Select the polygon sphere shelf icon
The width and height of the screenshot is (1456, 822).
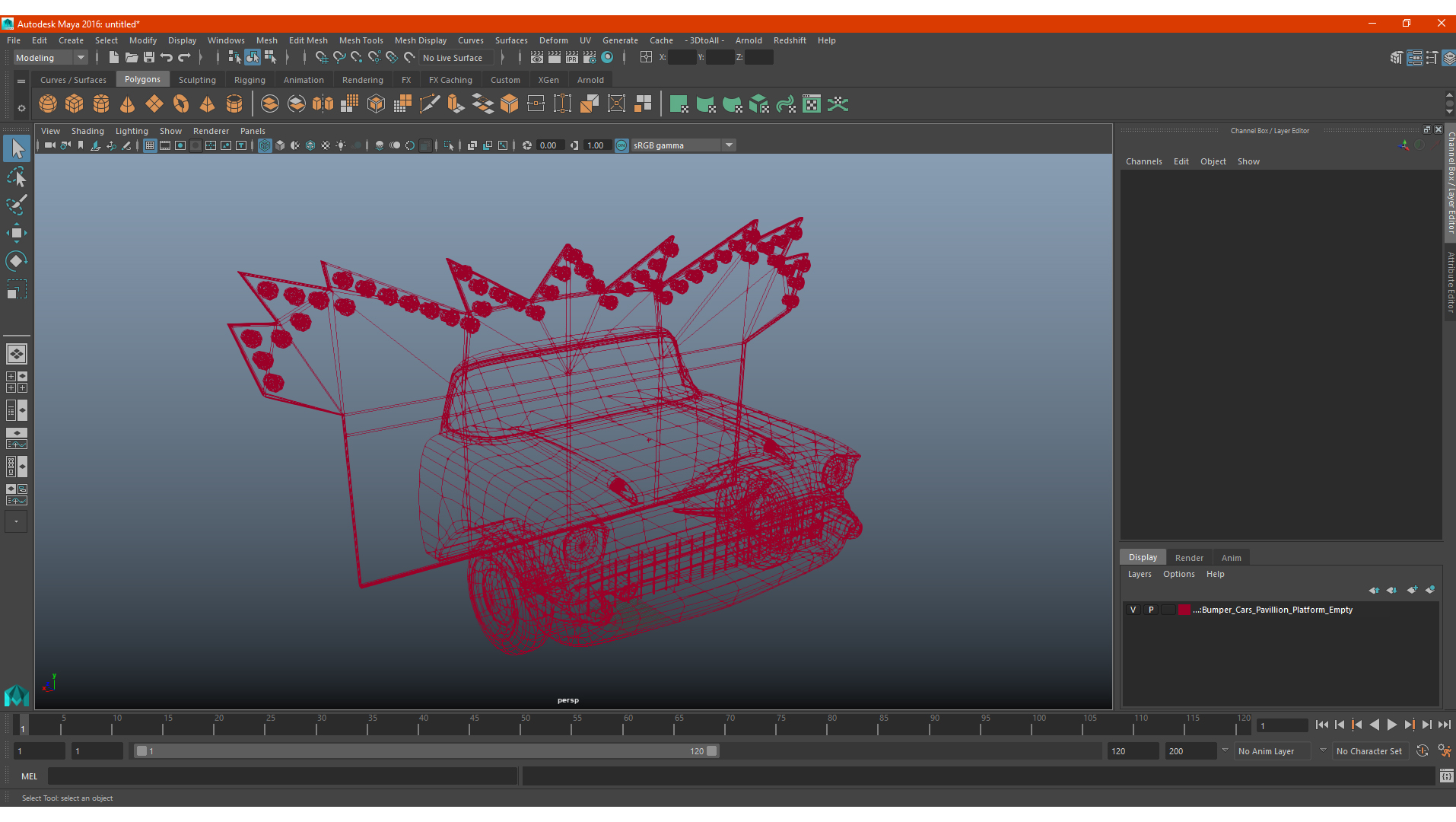(48, 104)
